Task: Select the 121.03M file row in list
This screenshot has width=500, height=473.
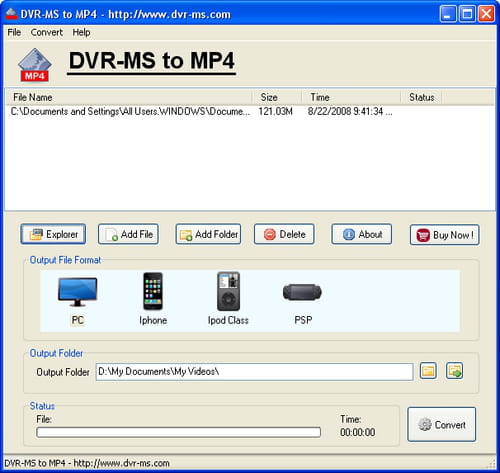Action: (250, 111)
